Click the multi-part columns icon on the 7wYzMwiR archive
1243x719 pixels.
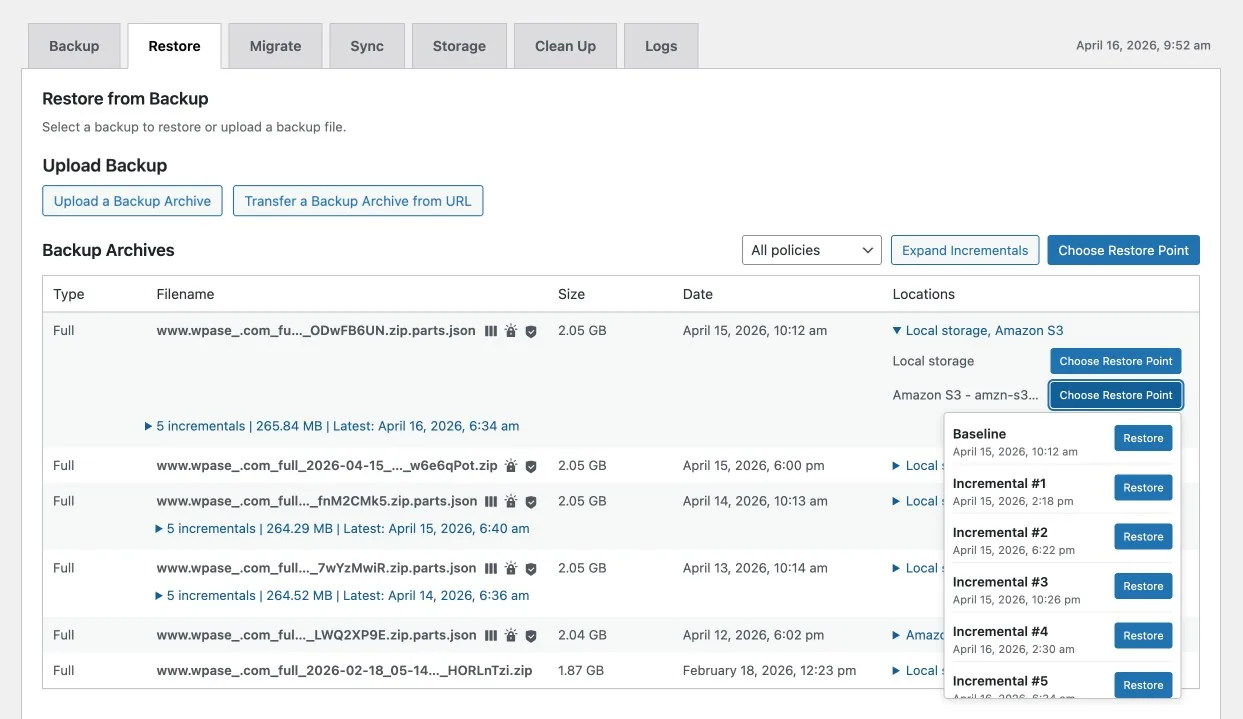(x=491, y=569)
